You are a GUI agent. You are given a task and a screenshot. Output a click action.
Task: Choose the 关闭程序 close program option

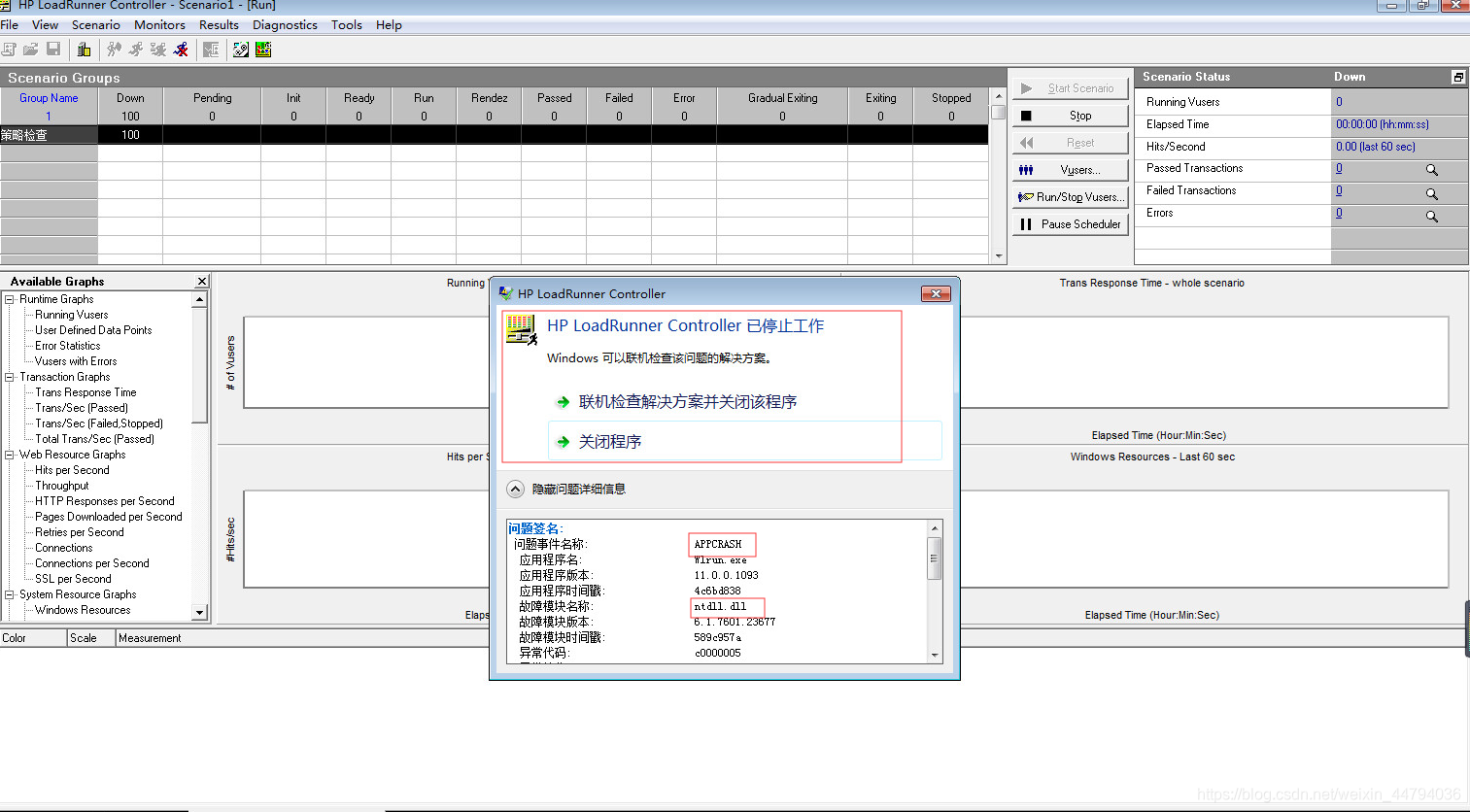745,441
